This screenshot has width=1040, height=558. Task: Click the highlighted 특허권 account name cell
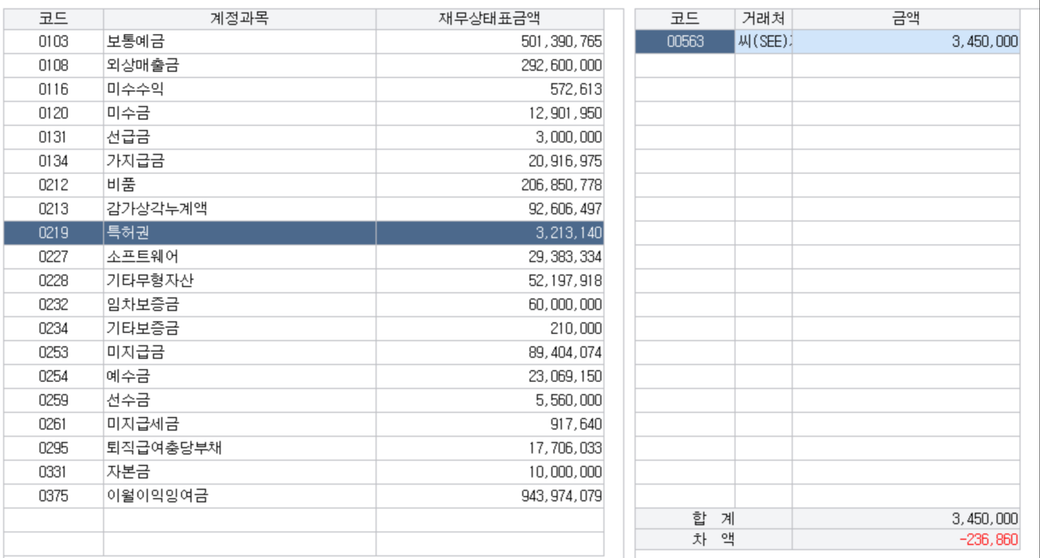[x=129, y=233]
